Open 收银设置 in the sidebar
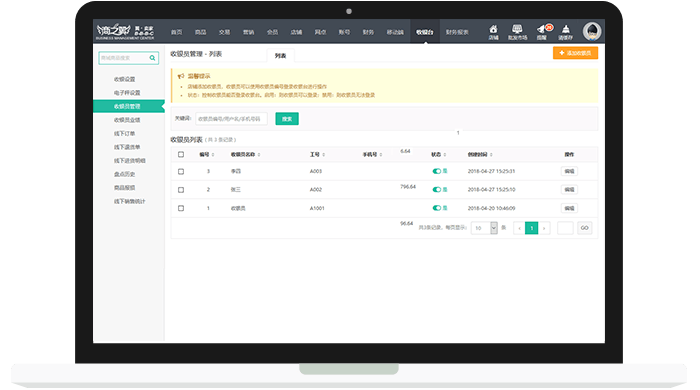 click(125, 79)
